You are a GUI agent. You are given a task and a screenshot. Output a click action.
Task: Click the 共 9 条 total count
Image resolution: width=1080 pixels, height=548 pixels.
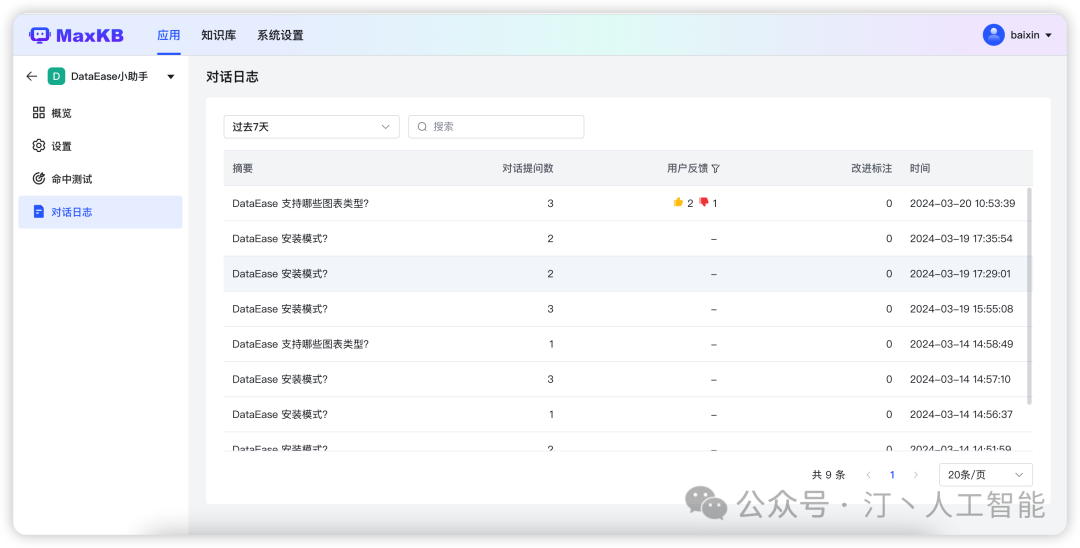829,475
